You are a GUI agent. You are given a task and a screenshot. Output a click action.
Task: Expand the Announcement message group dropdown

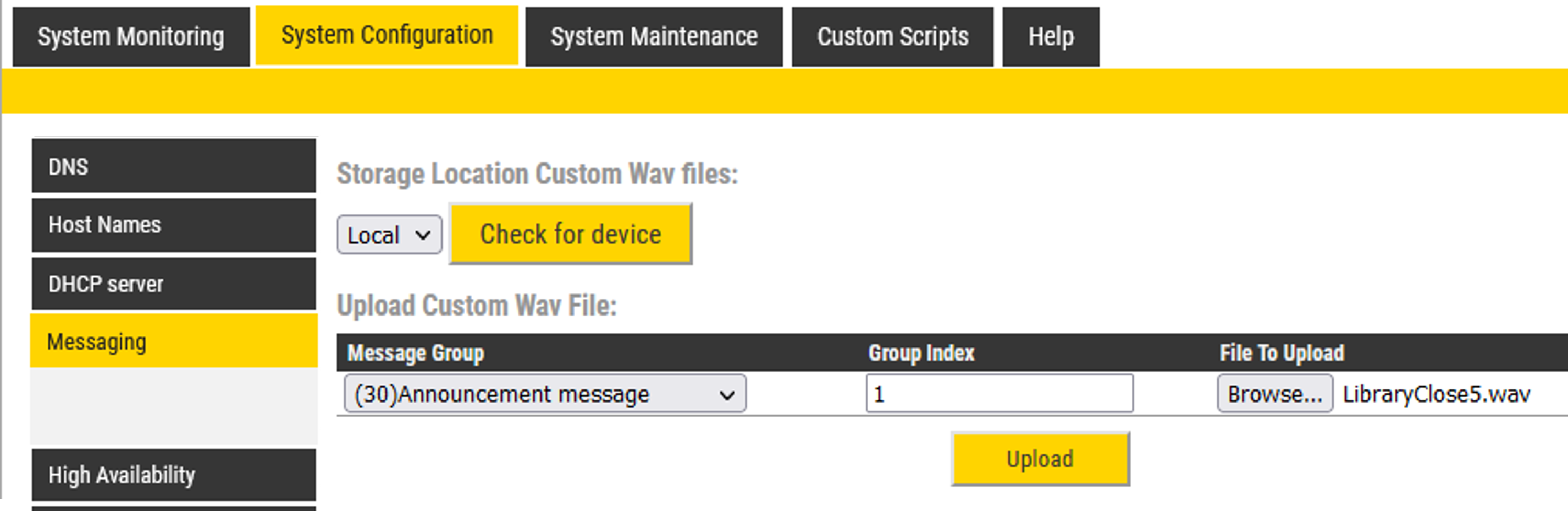click(x=545, y=395)
